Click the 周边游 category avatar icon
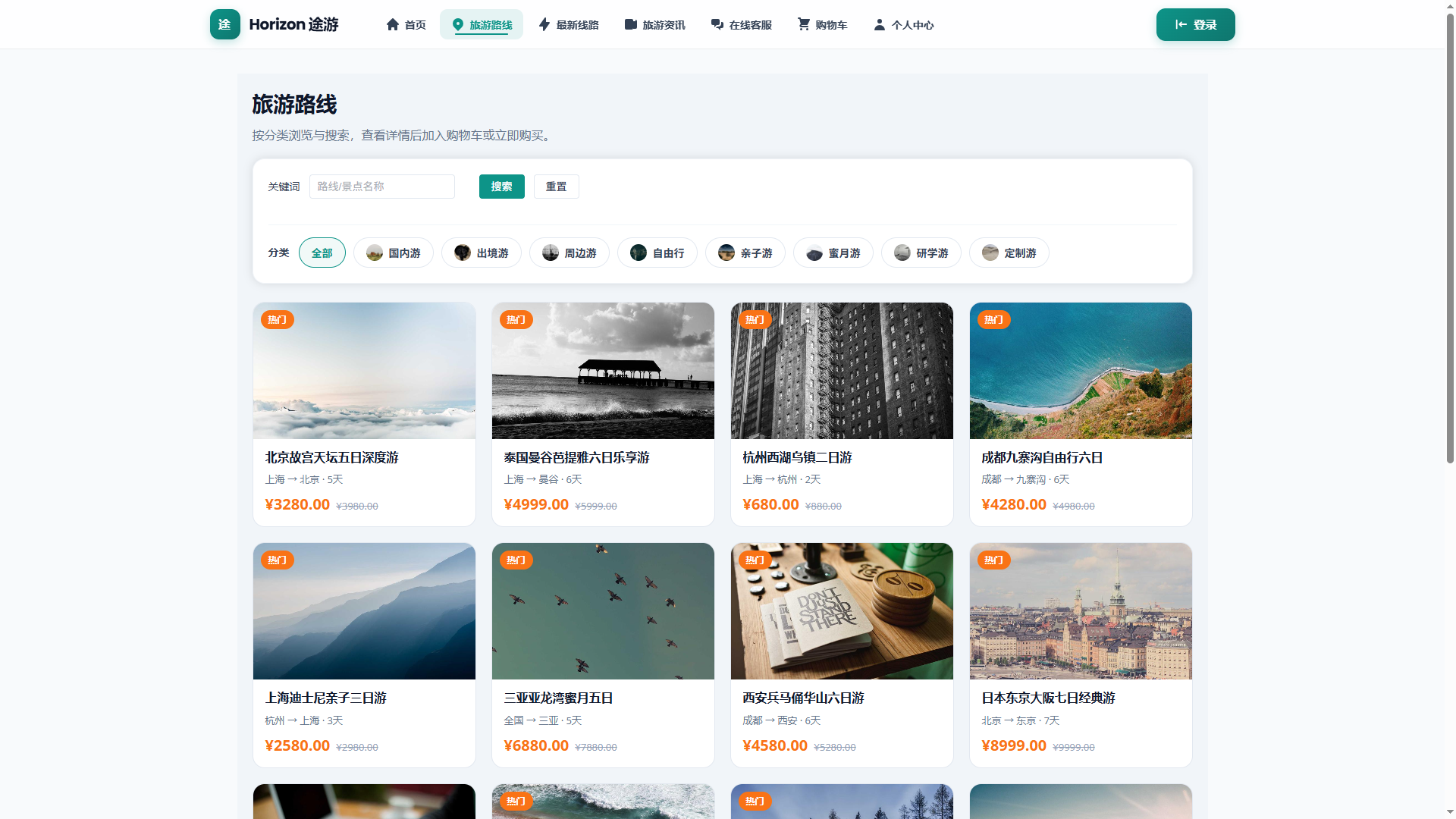 (551, 253)
